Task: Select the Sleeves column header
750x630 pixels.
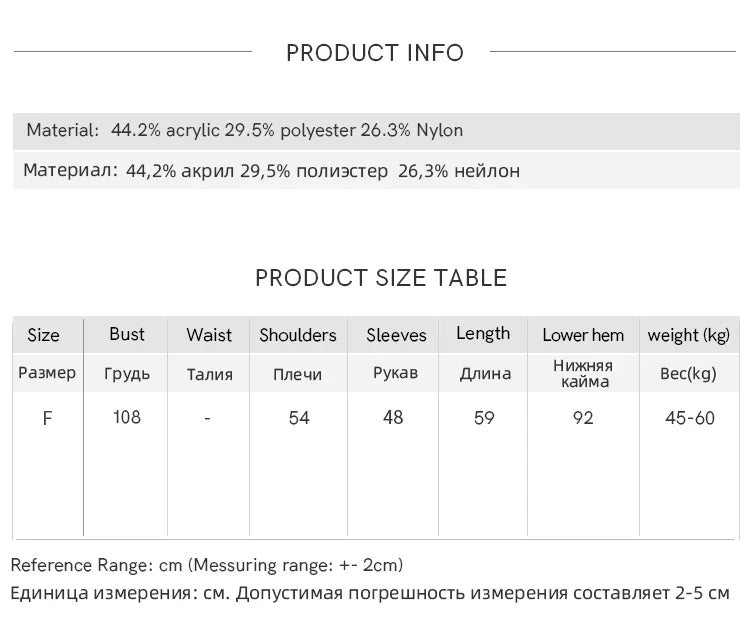Action: [x=396, y=335]
